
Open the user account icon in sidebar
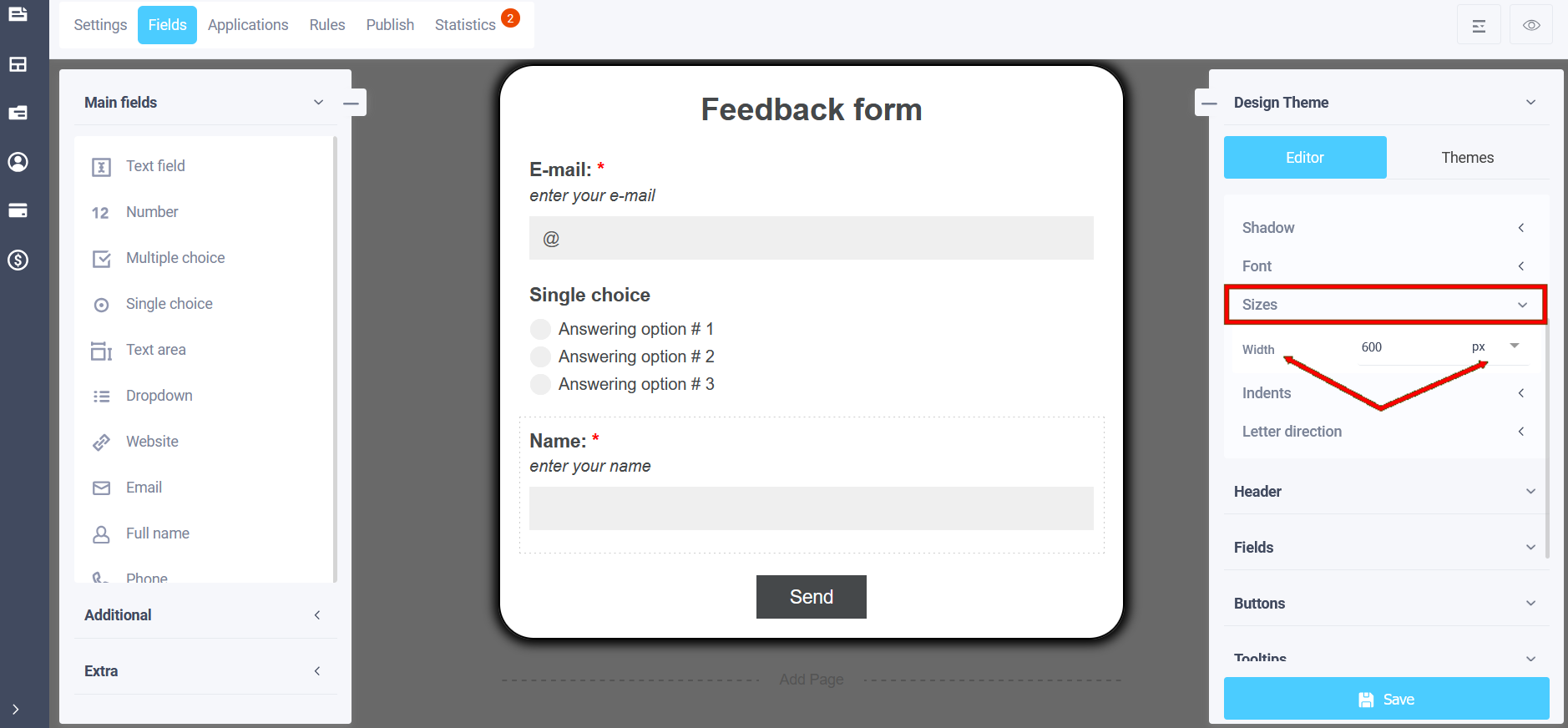click(18, 162)
